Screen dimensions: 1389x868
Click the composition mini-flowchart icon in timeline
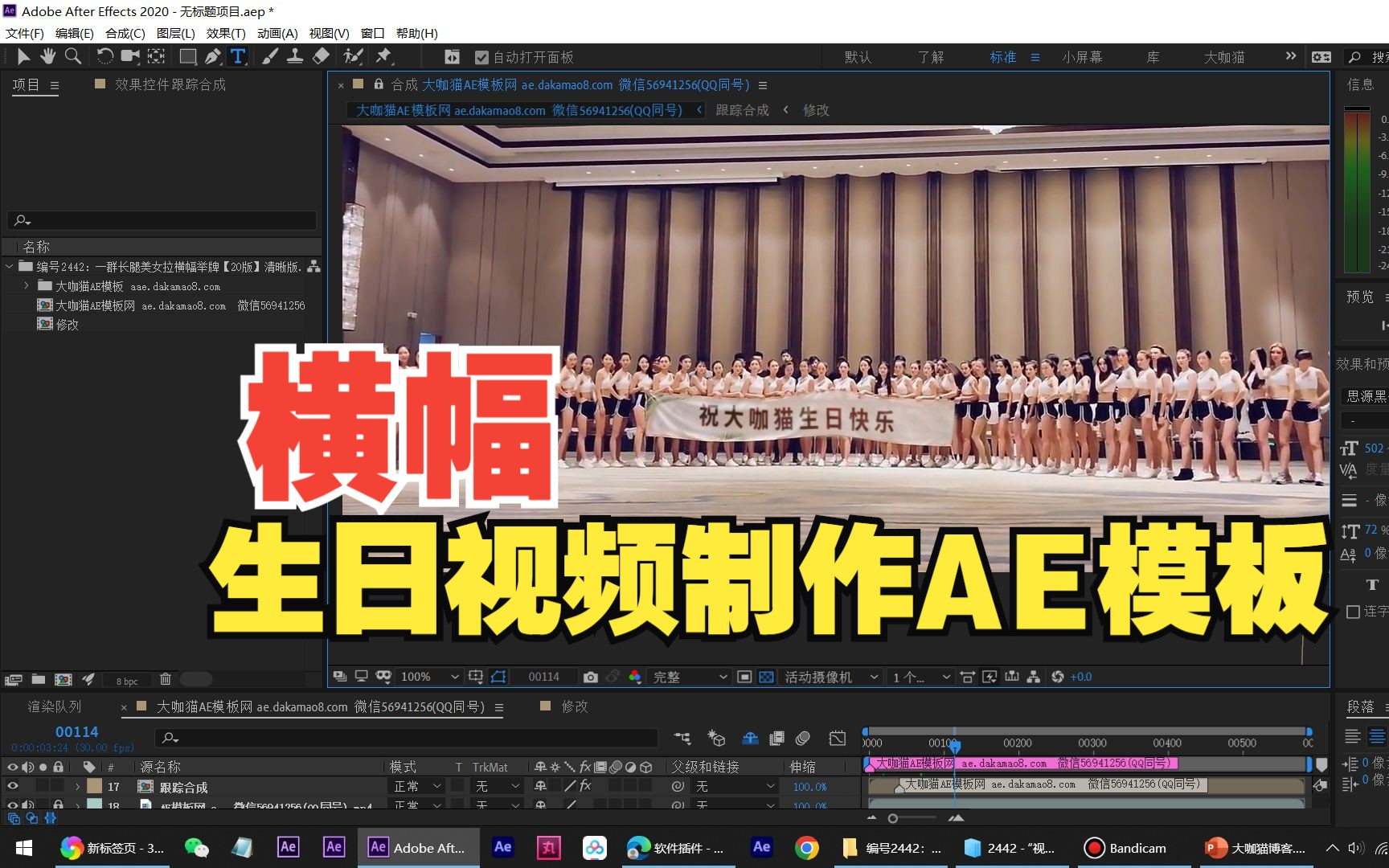click(682, 738)
